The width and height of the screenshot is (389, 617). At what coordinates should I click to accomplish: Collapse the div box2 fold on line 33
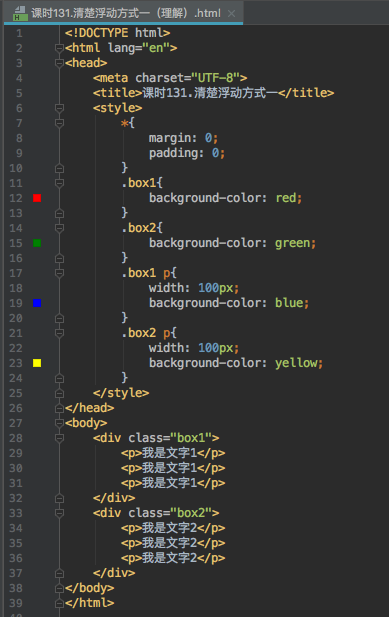(x=59, y=513)
